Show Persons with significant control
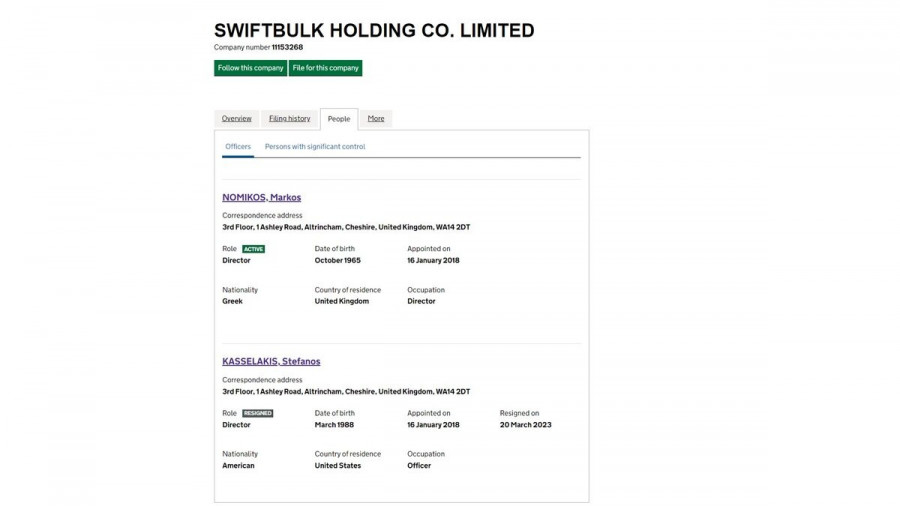 (x=315, y=147)
